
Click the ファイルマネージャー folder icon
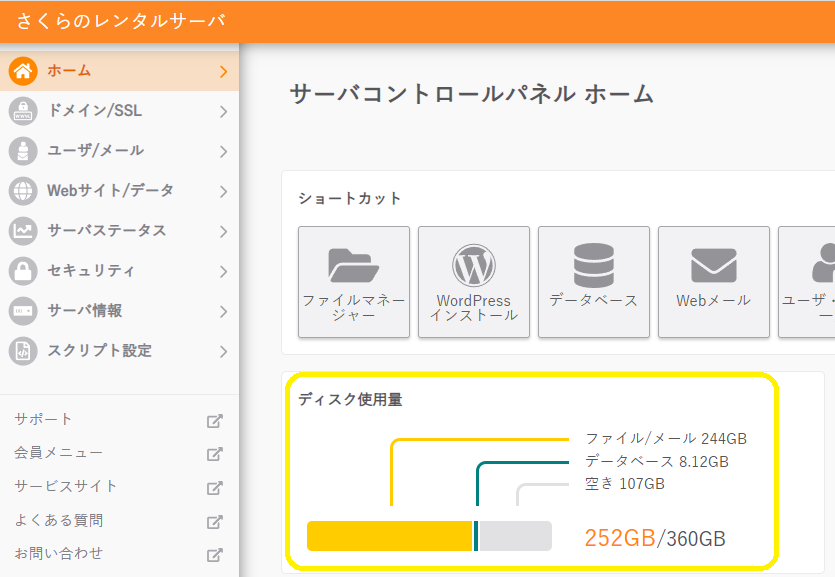pyautogui.click(x=354, y=265)
